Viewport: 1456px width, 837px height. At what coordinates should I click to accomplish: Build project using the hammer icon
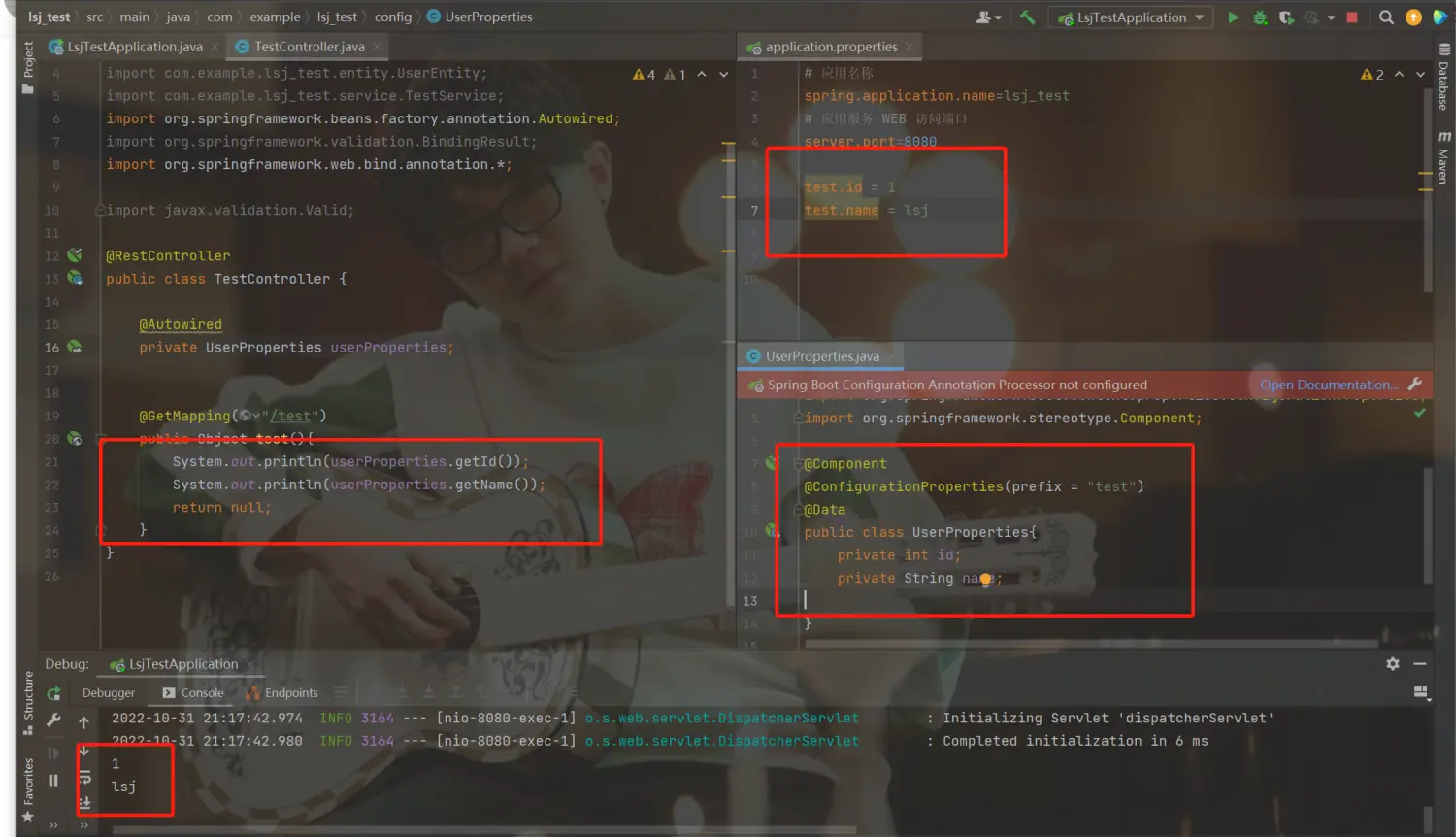1027,17
